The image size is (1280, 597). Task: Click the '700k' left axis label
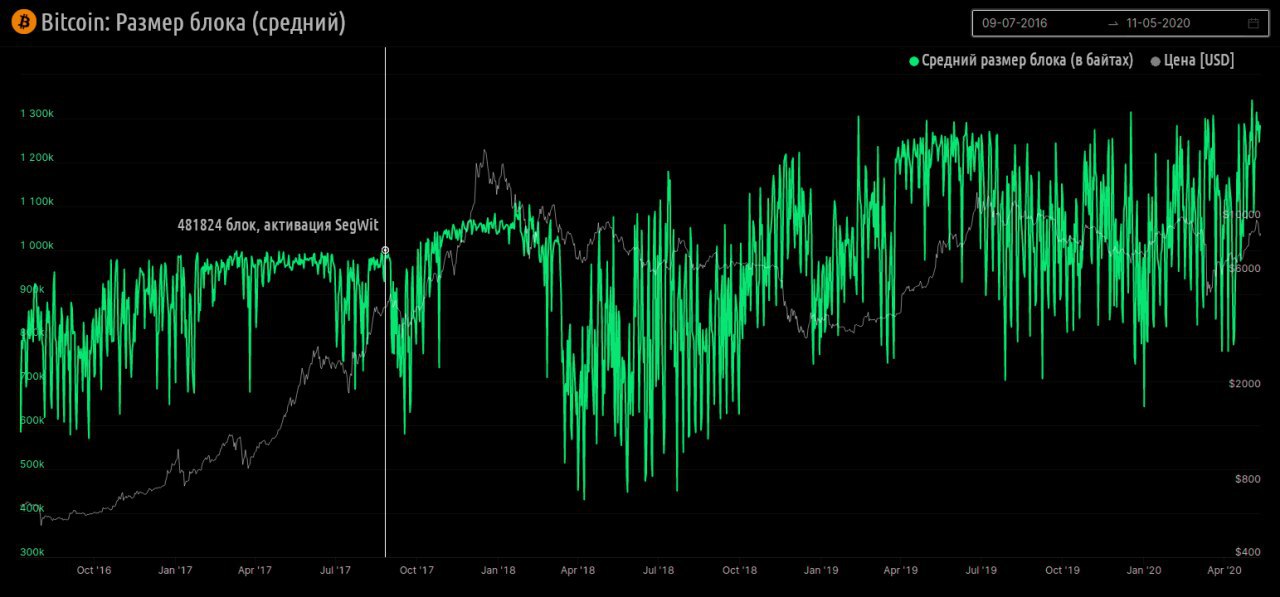32,377
